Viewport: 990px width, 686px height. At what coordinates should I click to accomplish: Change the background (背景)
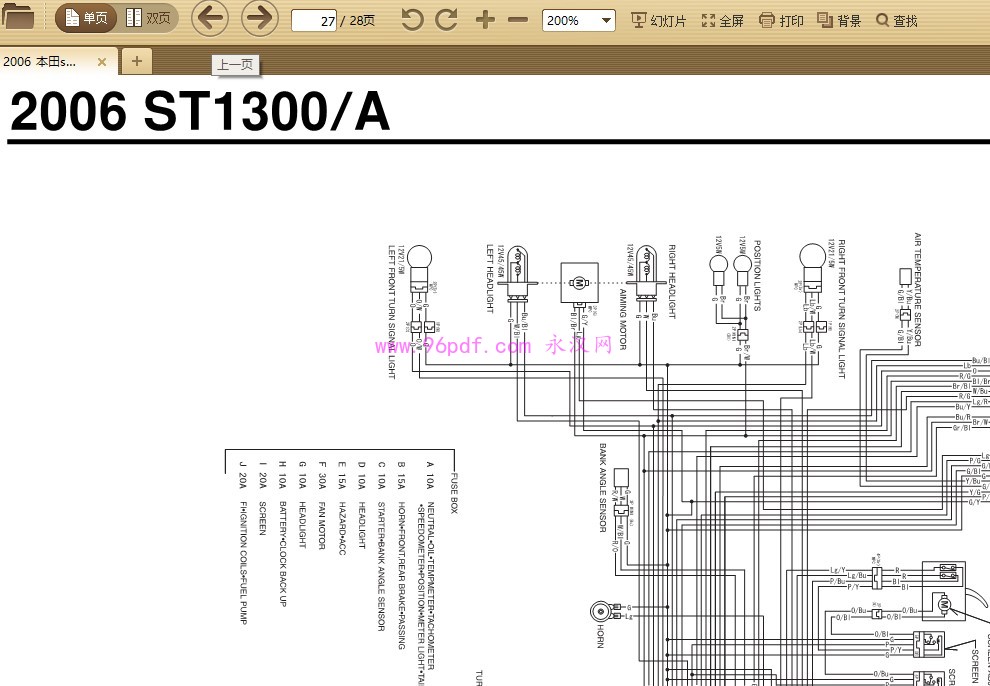pos(839,21)
